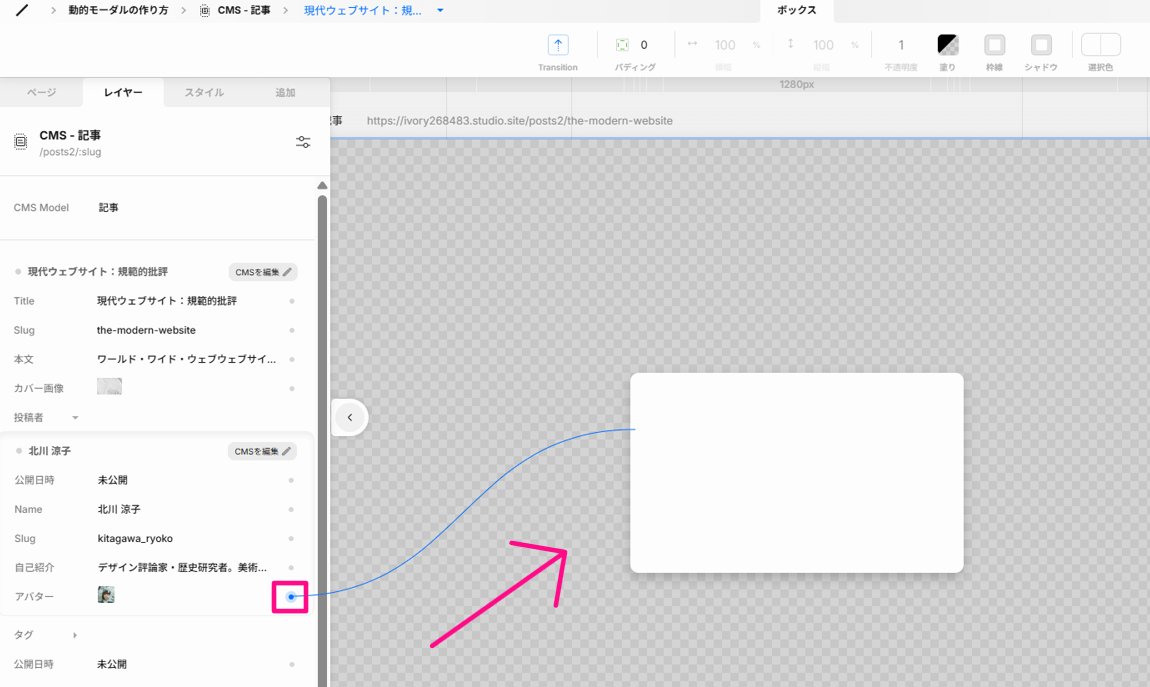Switch to the 追加 tab

coord(285,92)
